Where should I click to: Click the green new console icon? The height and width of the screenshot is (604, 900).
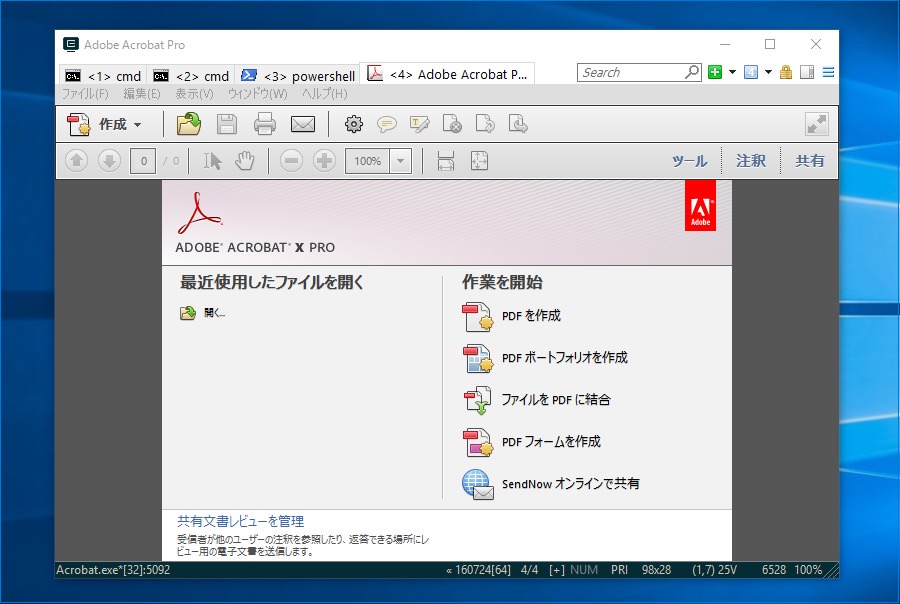coord(715,72)
